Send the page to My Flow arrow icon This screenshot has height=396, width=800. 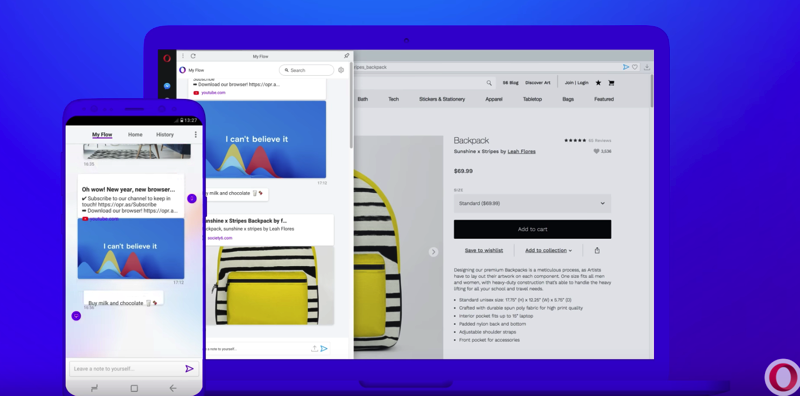[x=626, y=67]
